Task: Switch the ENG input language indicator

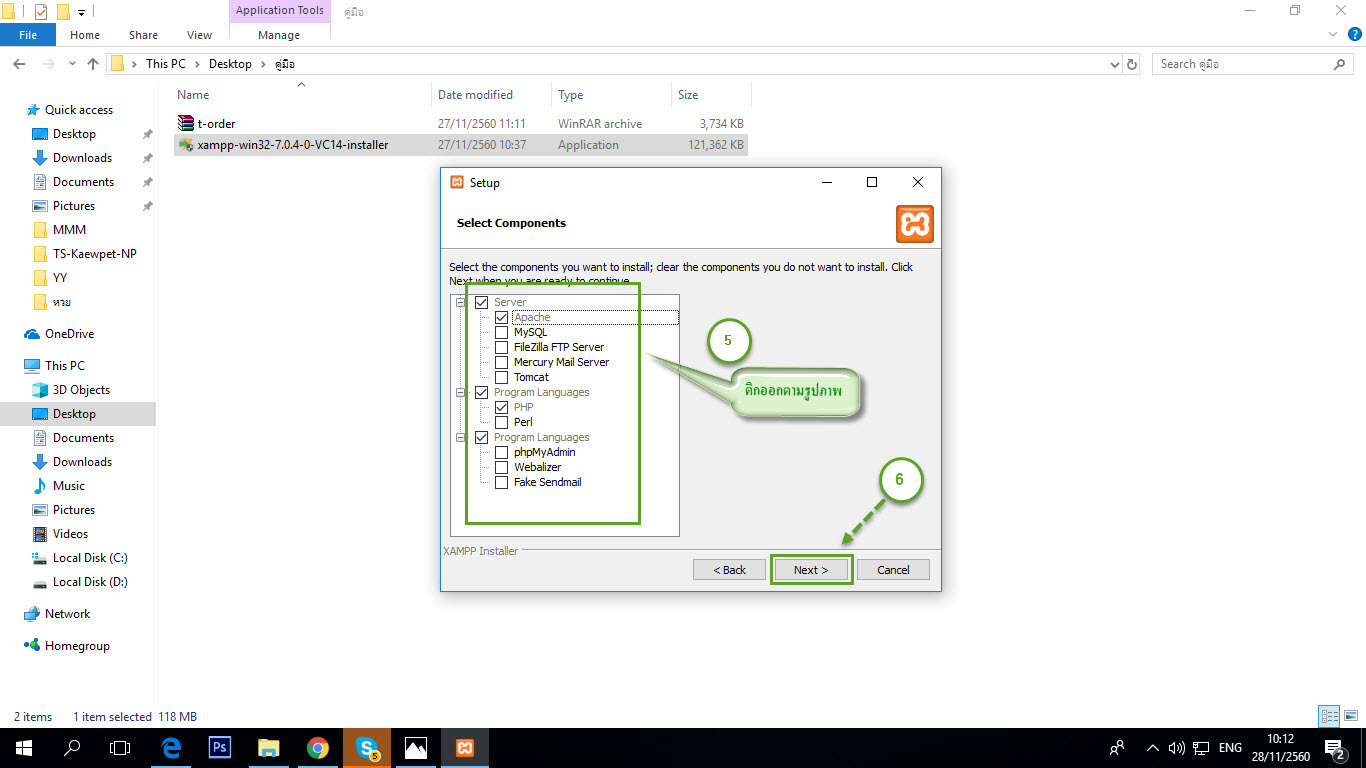Action: pos(1230,747)
